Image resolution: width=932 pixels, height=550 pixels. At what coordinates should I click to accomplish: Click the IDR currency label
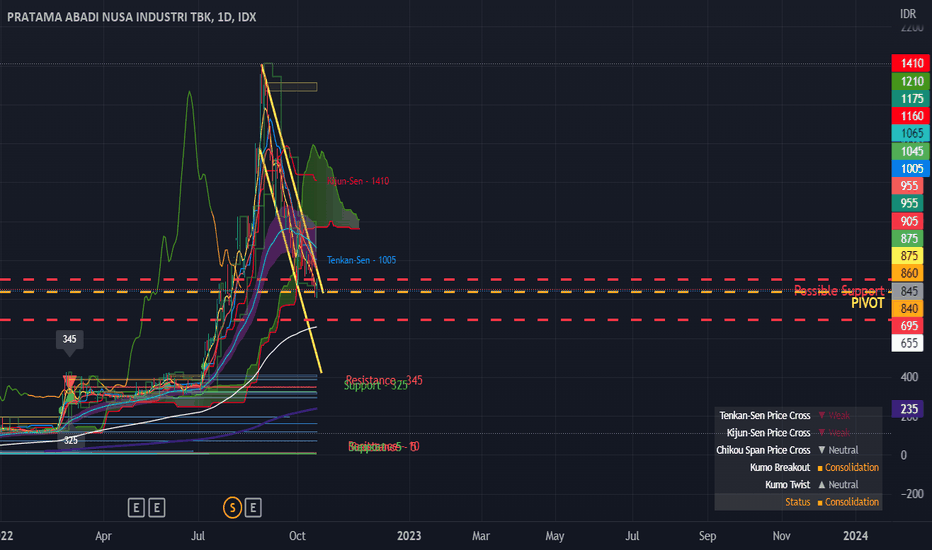pyautogui.click(x=908, y=14)
